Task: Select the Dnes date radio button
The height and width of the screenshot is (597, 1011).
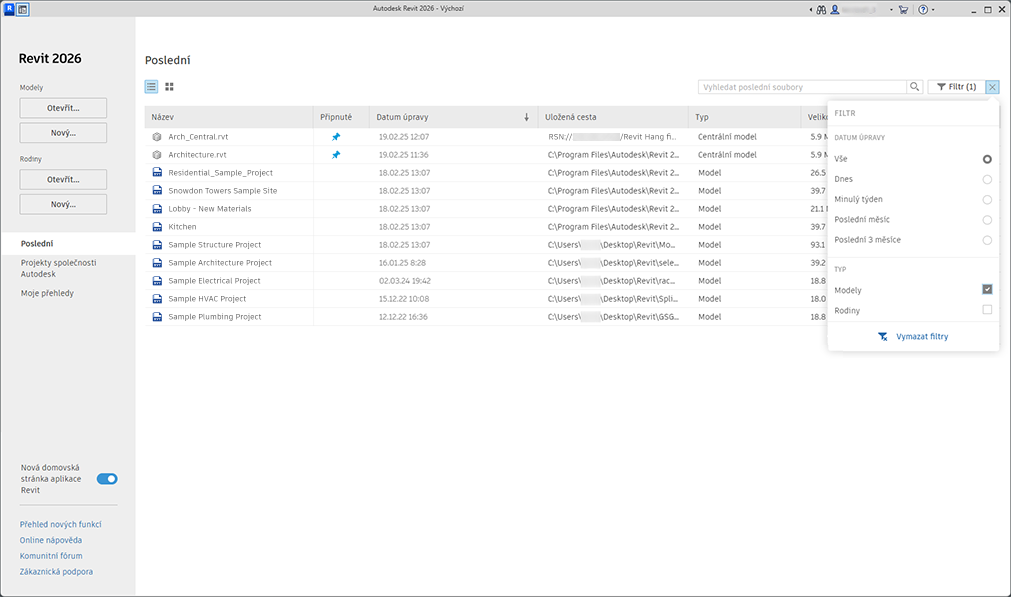Action: [987, 179]
